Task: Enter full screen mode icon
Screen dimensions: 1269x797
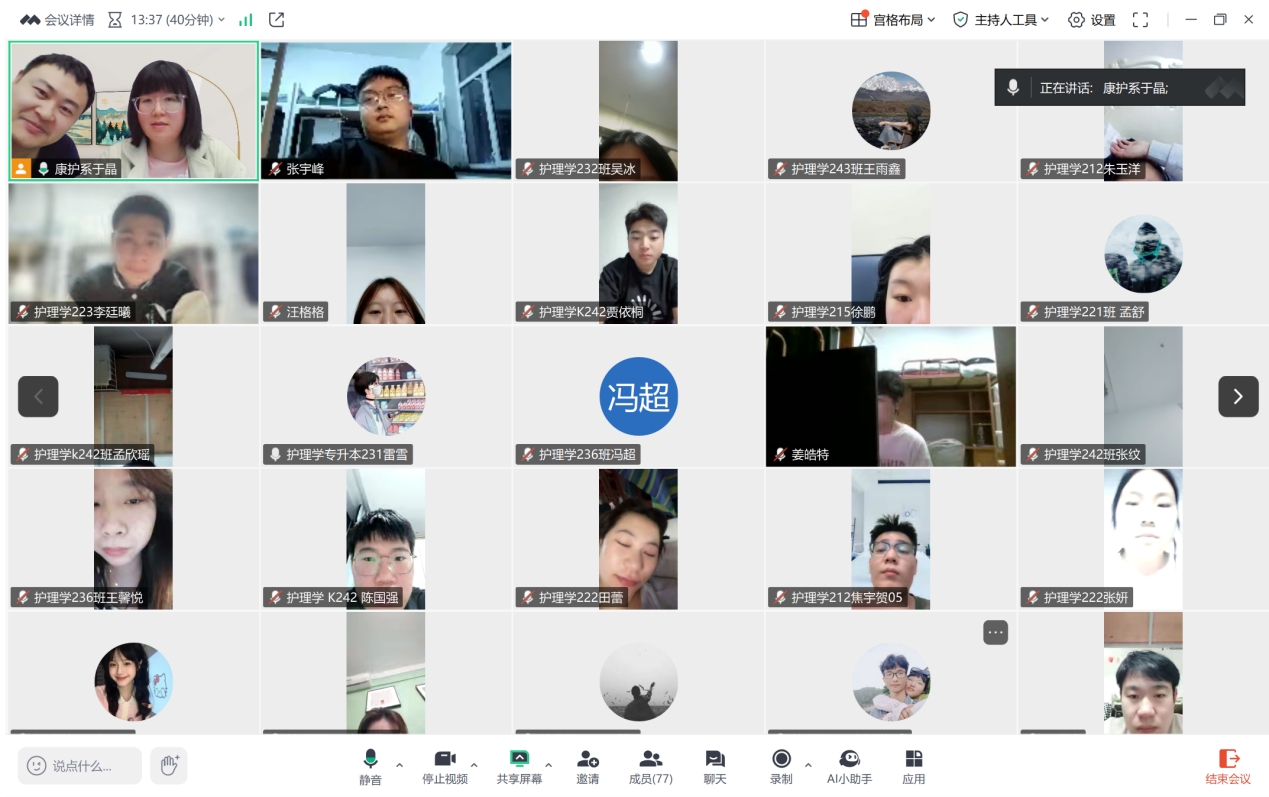Action: (x=1140, y=20)
